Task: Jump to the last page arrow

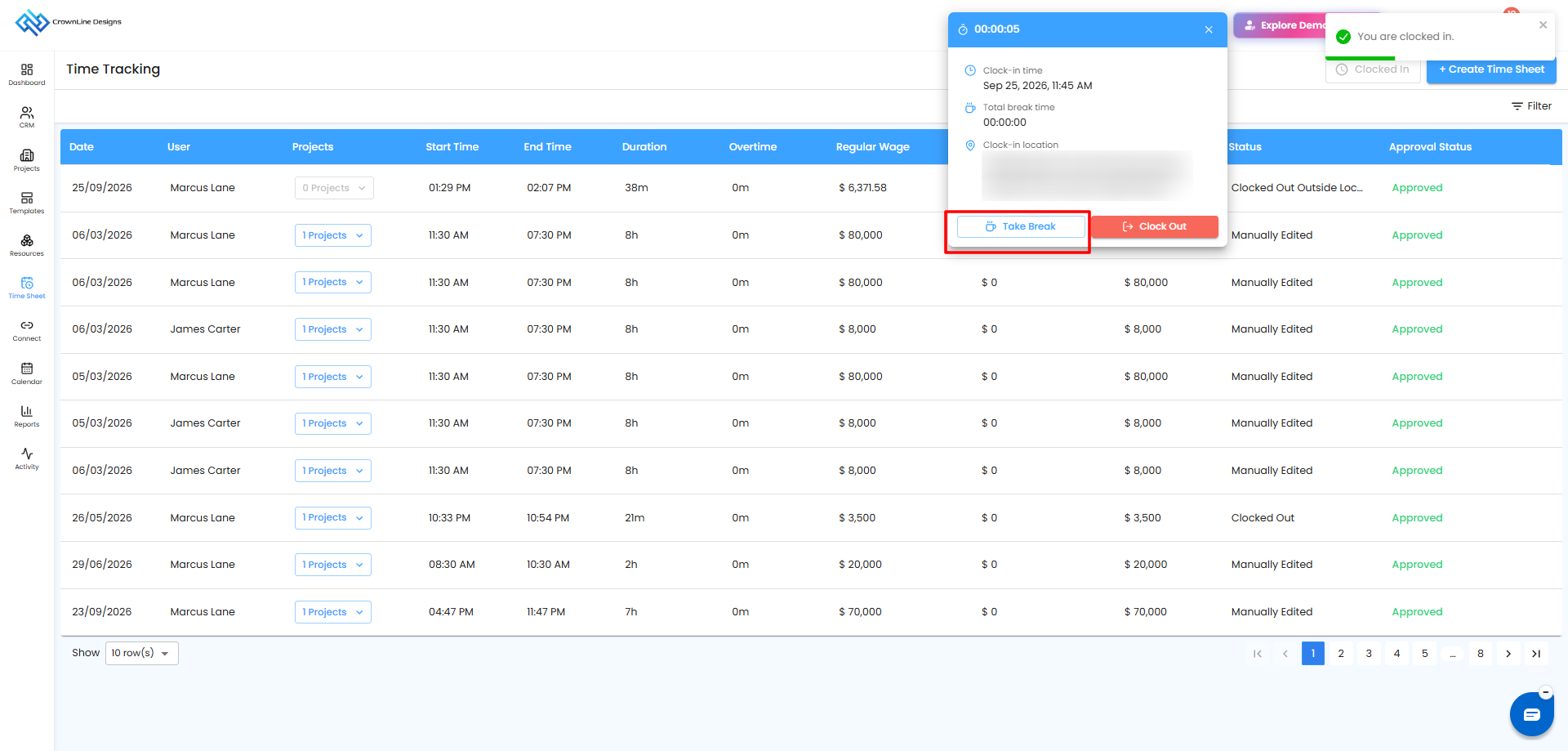Action: pos(1536,654)
